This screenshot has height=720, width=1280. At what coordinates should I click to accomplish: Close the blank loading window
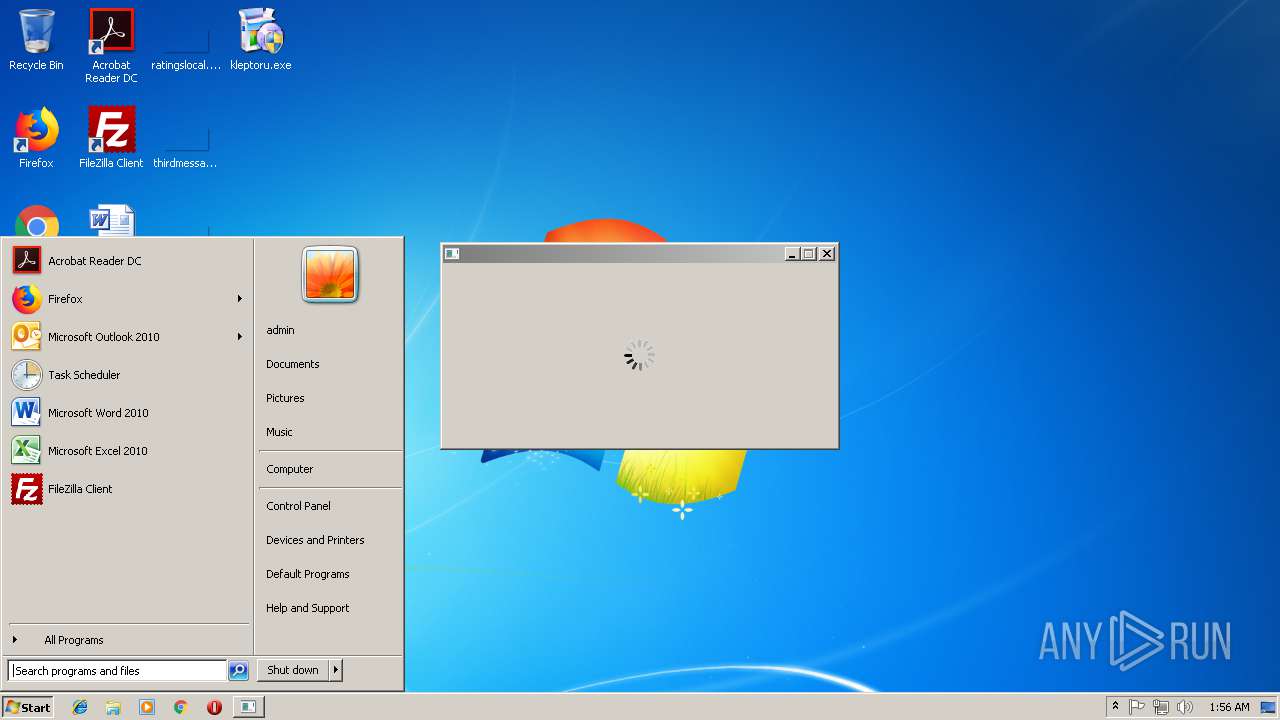[x=827, y=254]
